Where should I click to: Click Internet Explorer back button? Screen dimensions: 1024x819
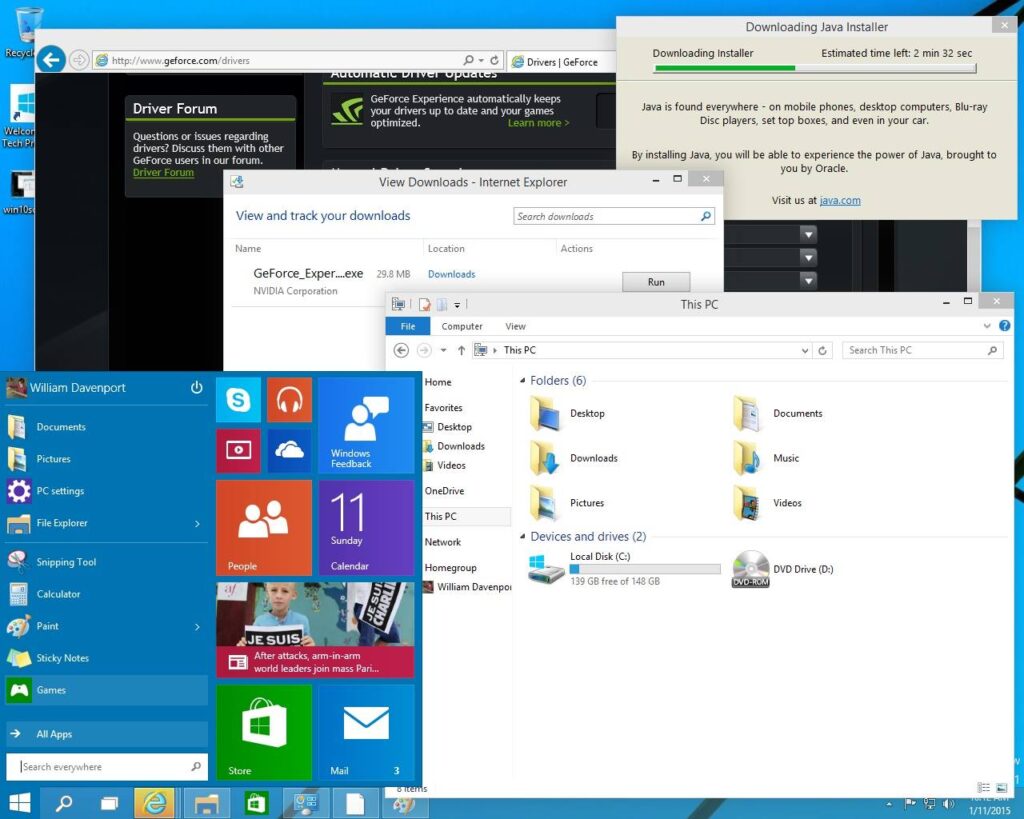51,60
